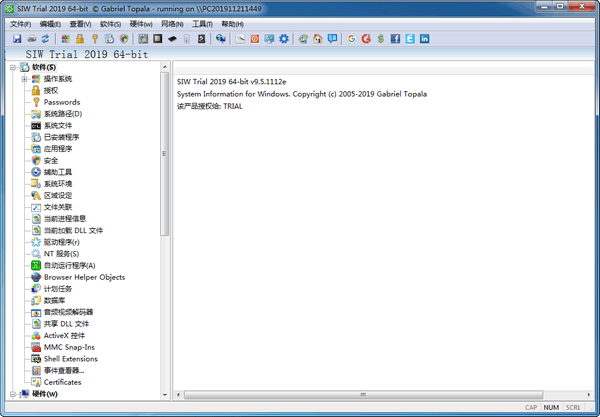Click the green 自动运行程序 tree icon

(x=36, y=265)
